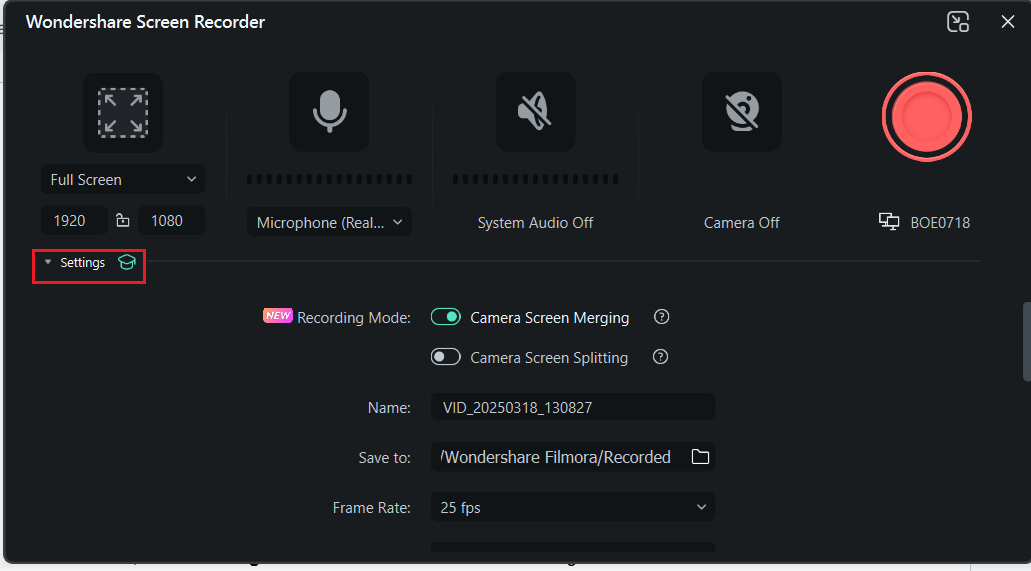Enable the Camera Screen Splitting toggle
The height and width of the screenshot is (571, 1031).
coord(446,357)
